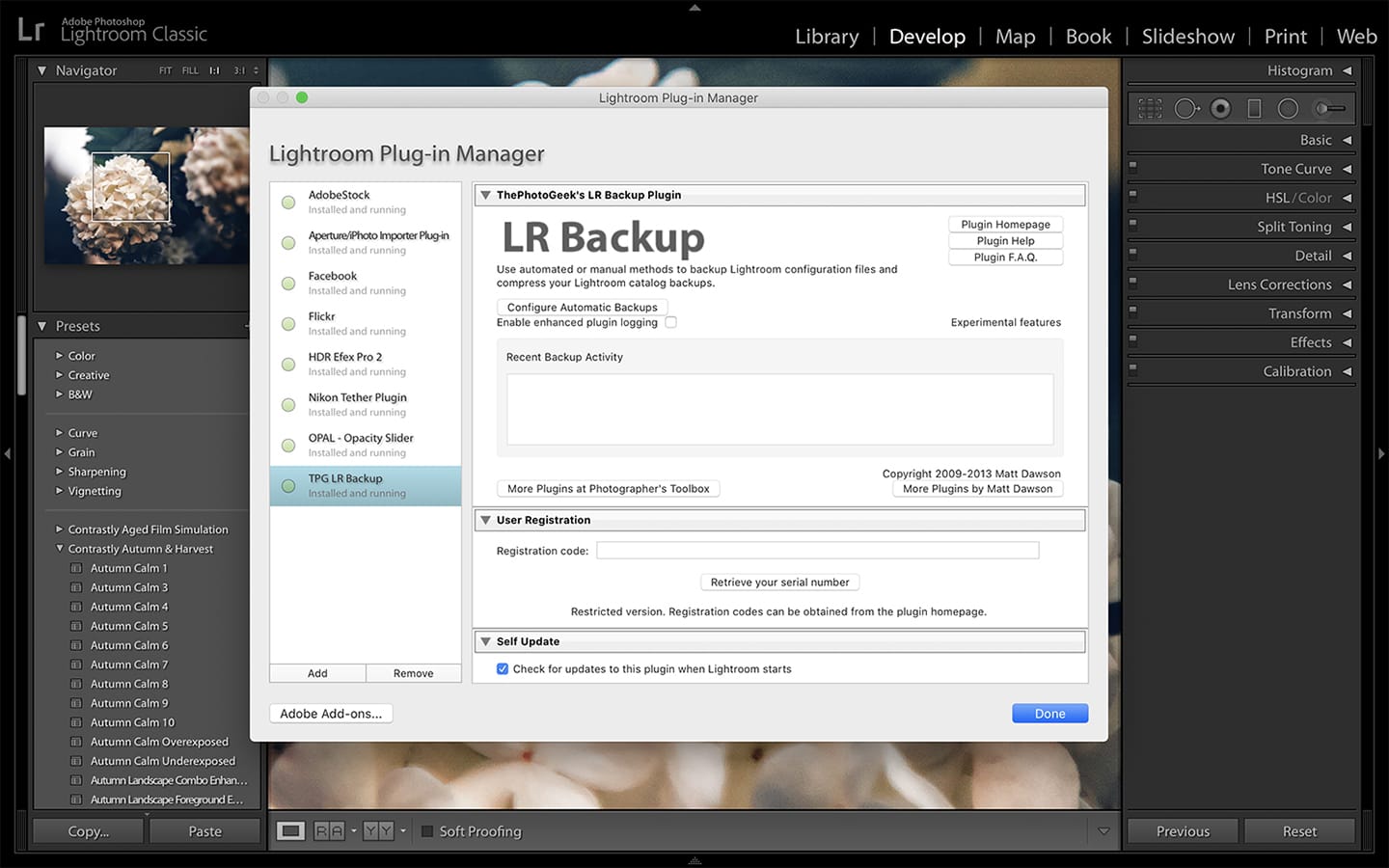The width and height of the screenshot is (1389, 868).
Task: Enable enhanced plugin logging checkbox
Action: click(x=670, y=322)
